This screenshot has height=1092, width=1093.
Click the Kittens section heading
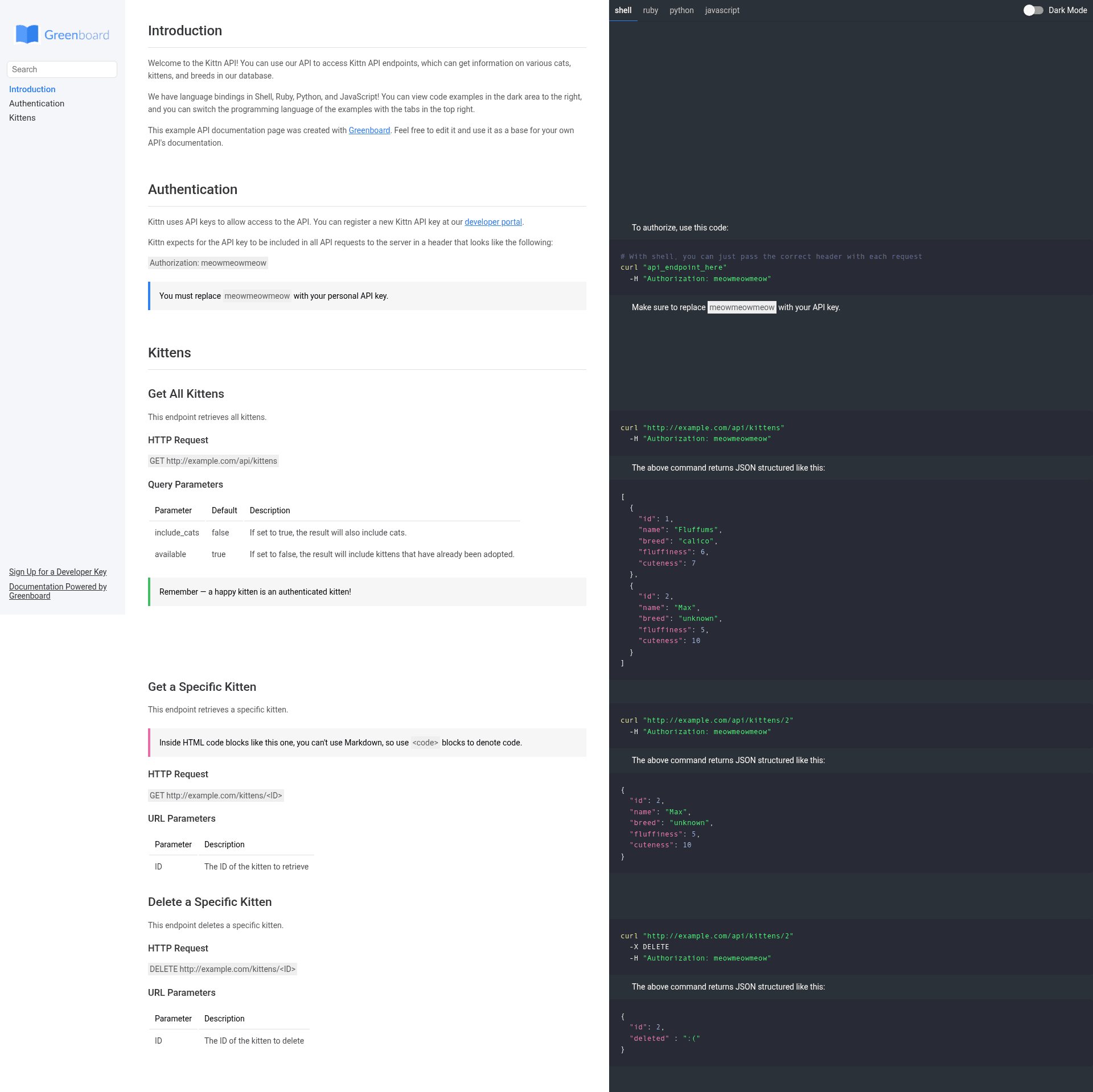click(170, 353)
